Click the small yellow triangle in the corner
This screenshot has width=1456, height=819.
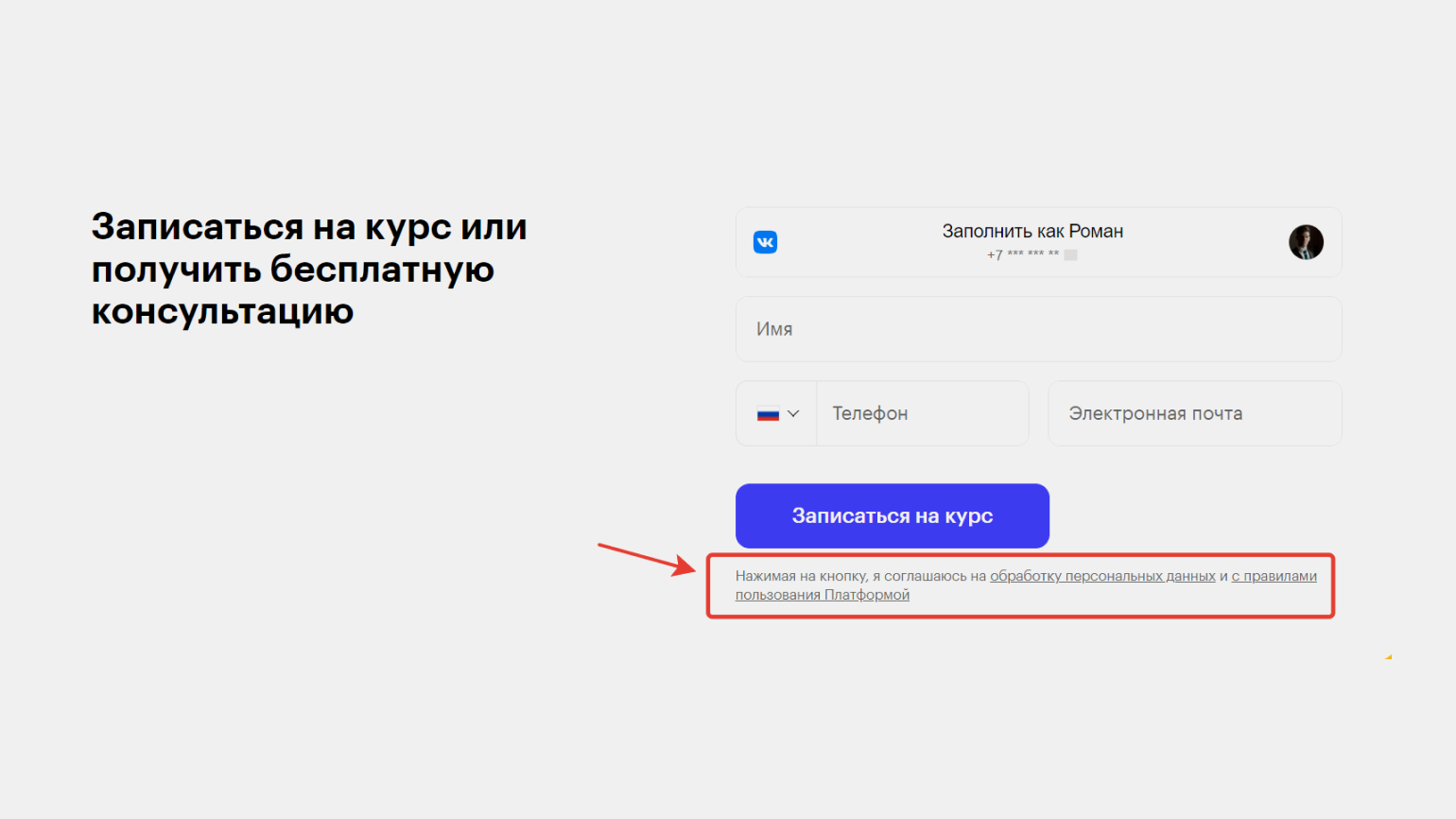[x=1388, y=656]
